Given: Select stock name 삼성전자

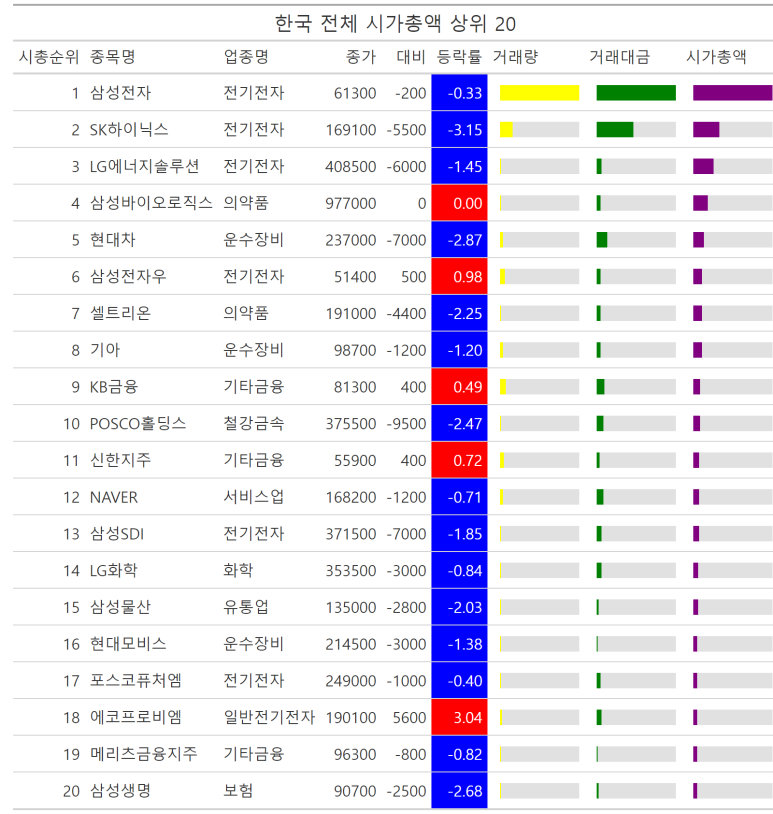Looking at the screenshot, I should tap(120, 93).
